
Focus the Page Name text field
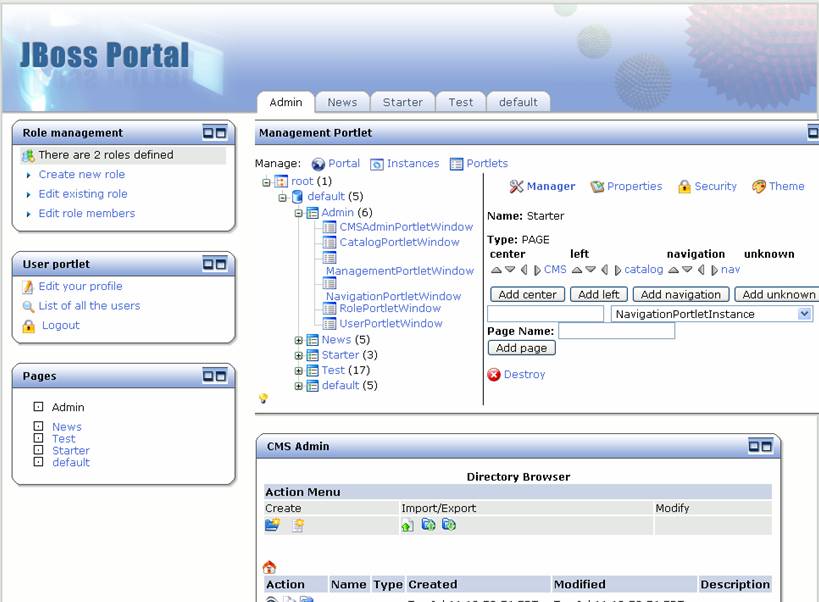point(616,330)
